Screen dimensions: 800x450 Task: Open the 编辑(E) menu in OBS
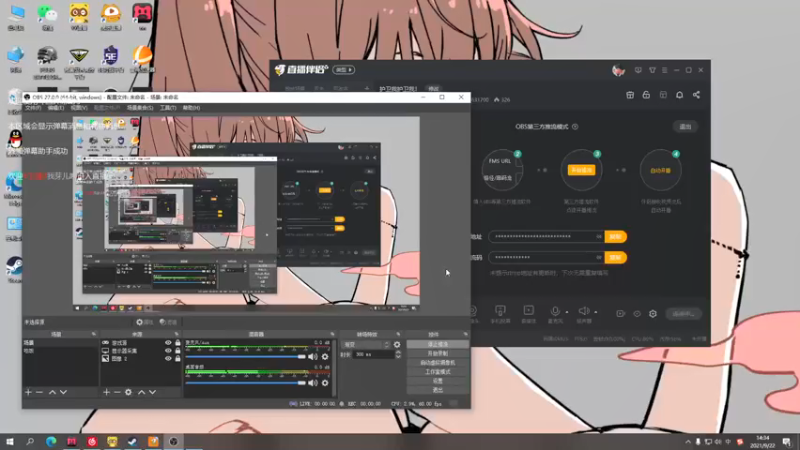pyautogui.click(x=56, y=108)
